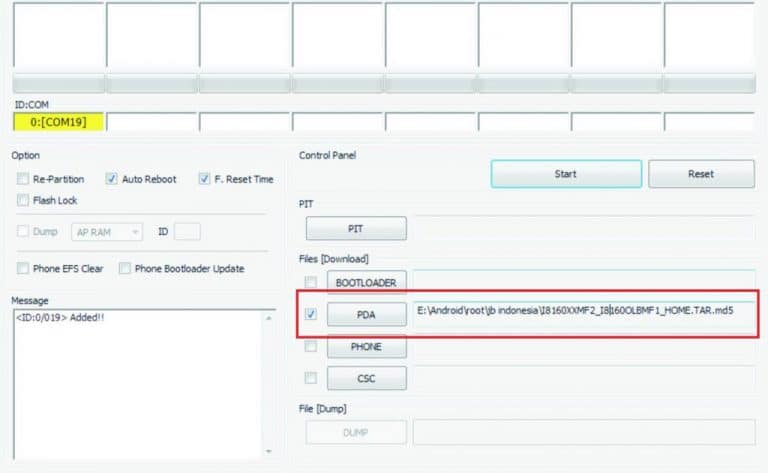Click the PHONE file button
Screen dimensions: 768x473
[x=366, y=347]
